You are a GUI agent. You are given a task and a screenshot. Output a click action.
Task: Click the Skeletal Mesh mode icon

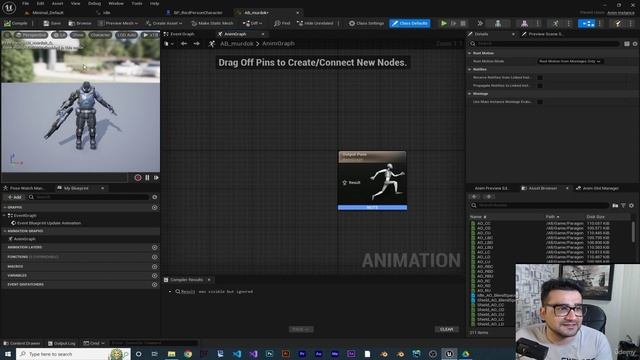click(524, 23)
